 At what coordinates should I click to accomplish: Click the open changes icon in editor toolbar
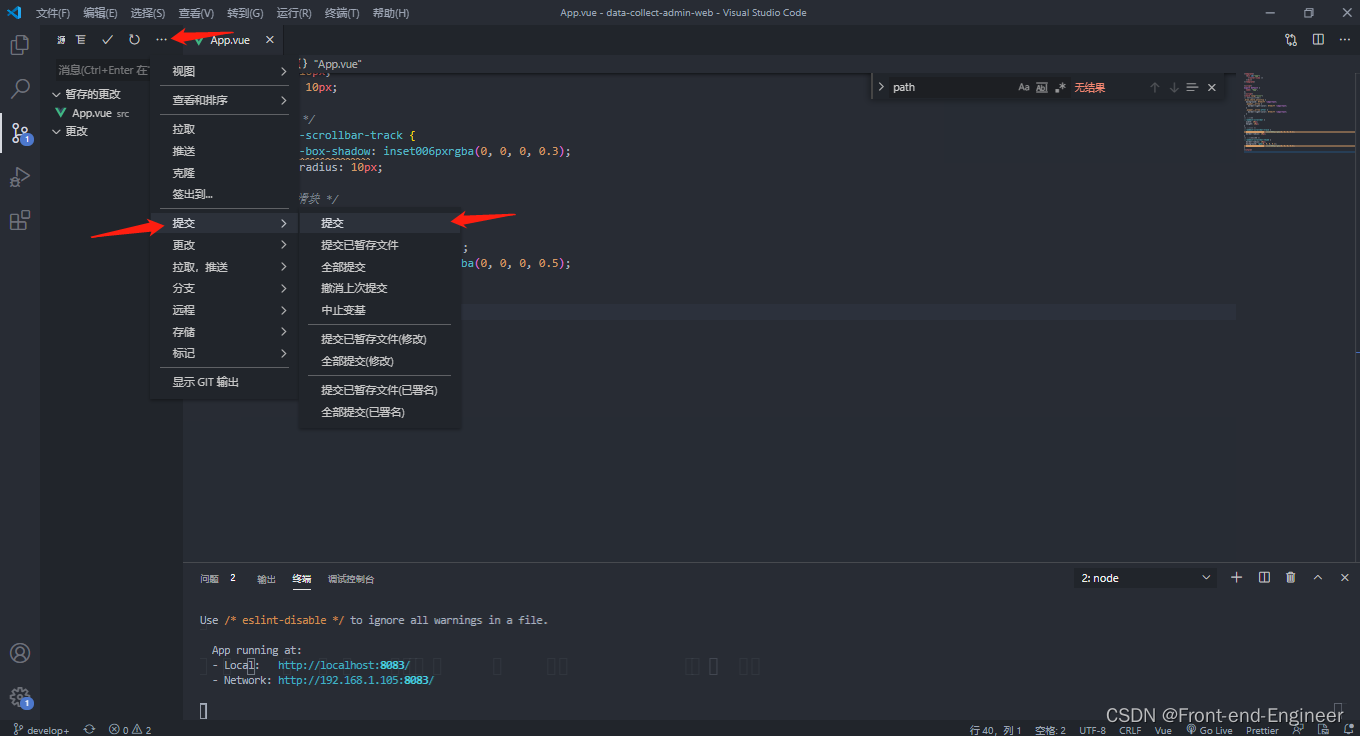coord(1291,40)
